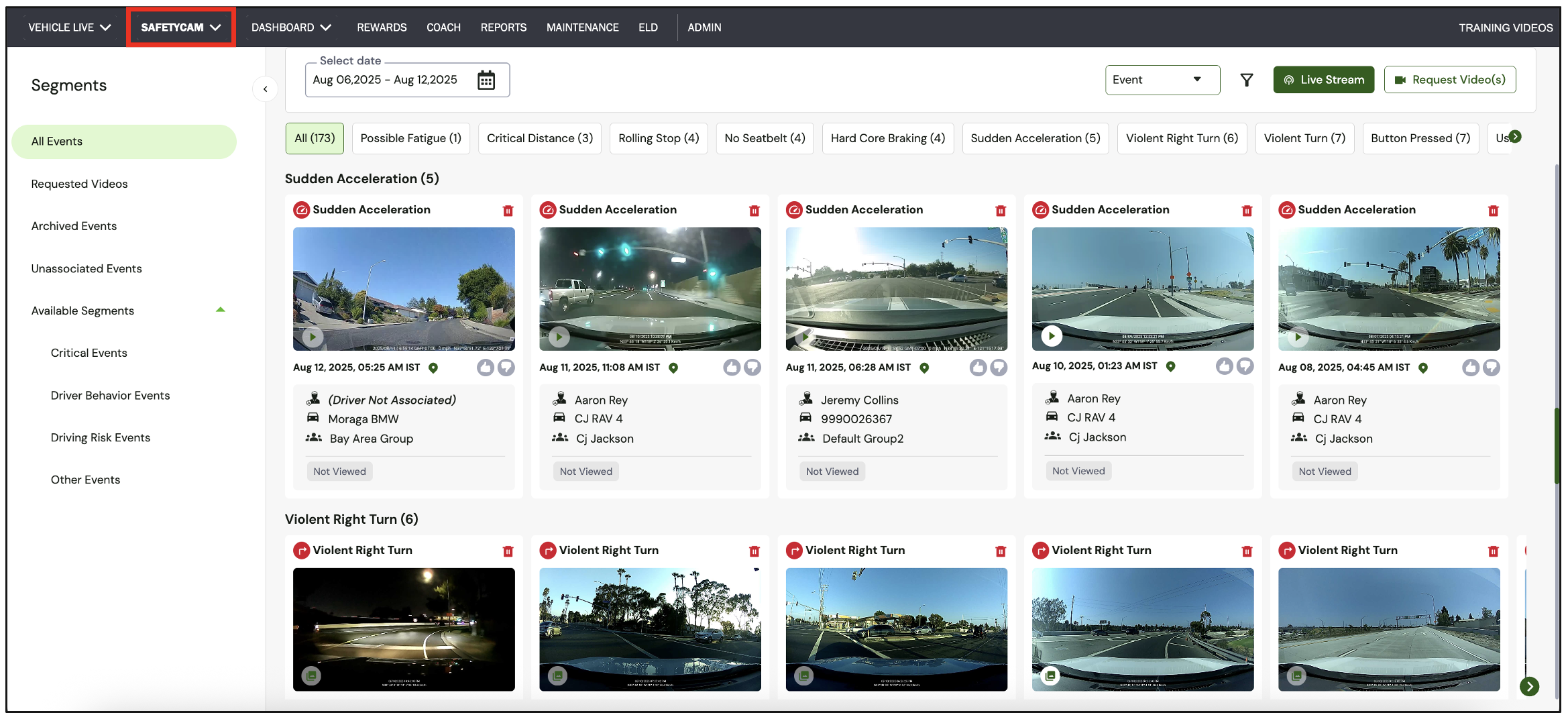The image size is (1568, 719).
Task: Click the filter funnel icon
Action: pyautogui.click(x=1246, y=80)
